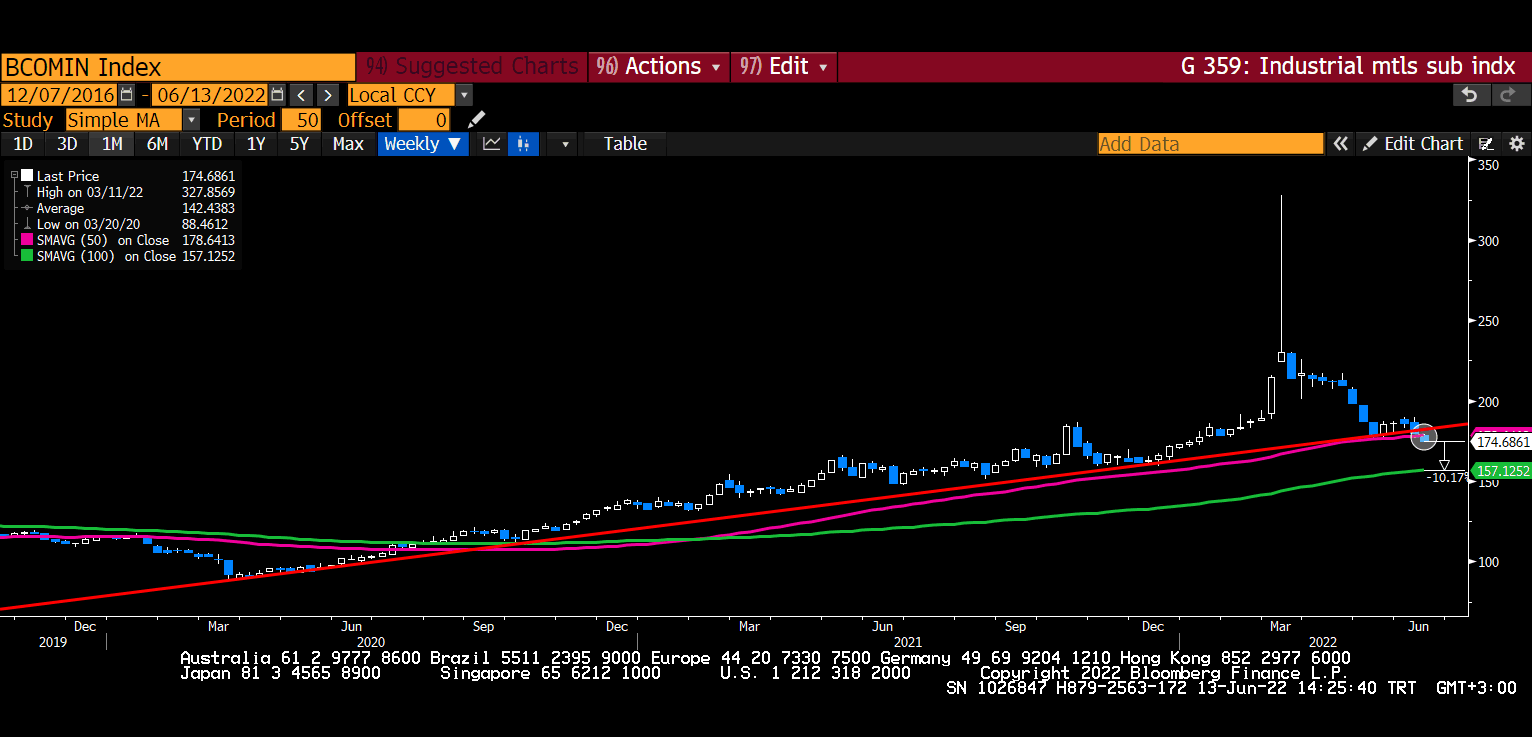Select the 6M range tab
Screen dimensions: 1532x737
[157, 144]
